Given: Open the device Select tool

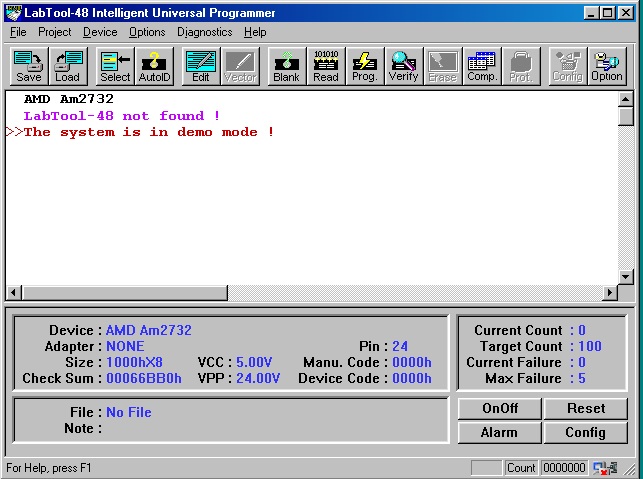Looking at the screenshot, I should [115, 66].
